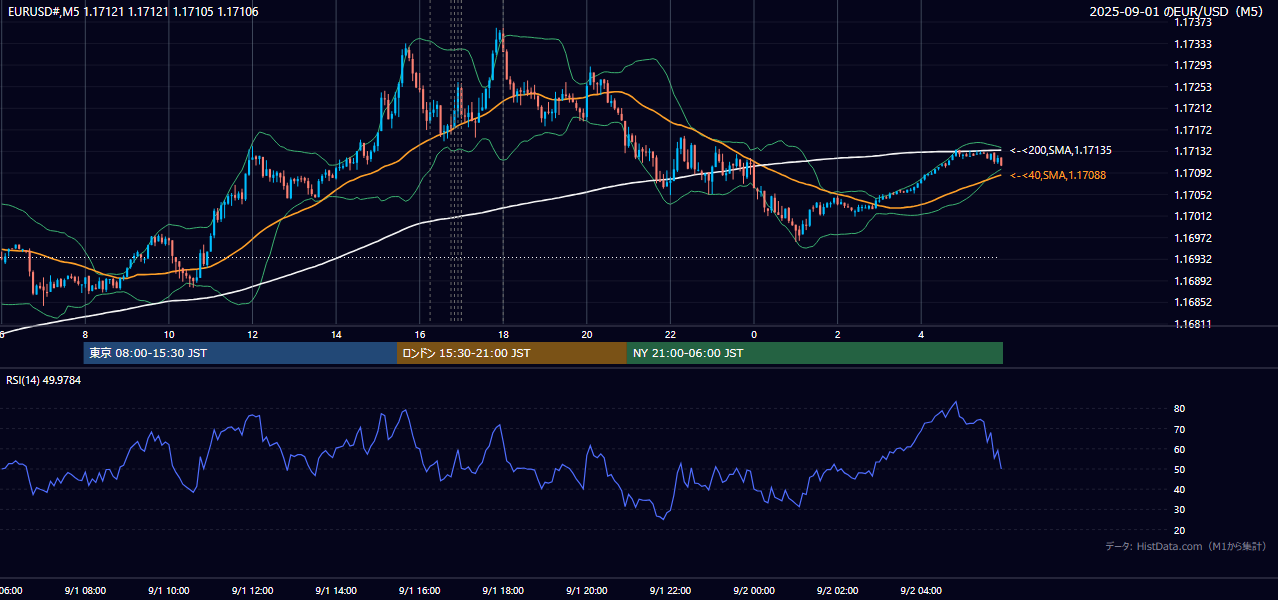Click price axis value 1.17373

[1193, 23]
